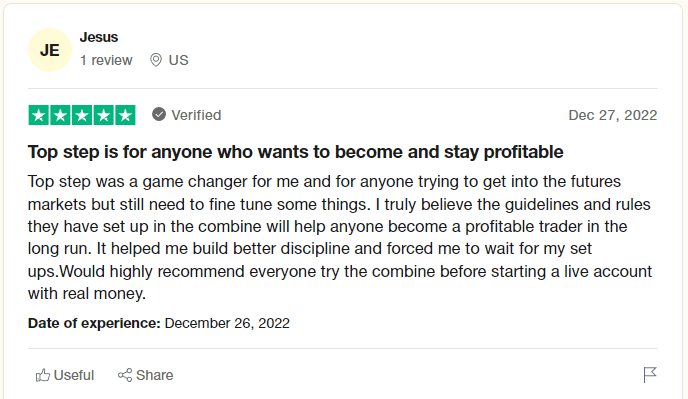Click the Share network icon
The height and width of the screenshot is (399, 688).
(125, 375)
